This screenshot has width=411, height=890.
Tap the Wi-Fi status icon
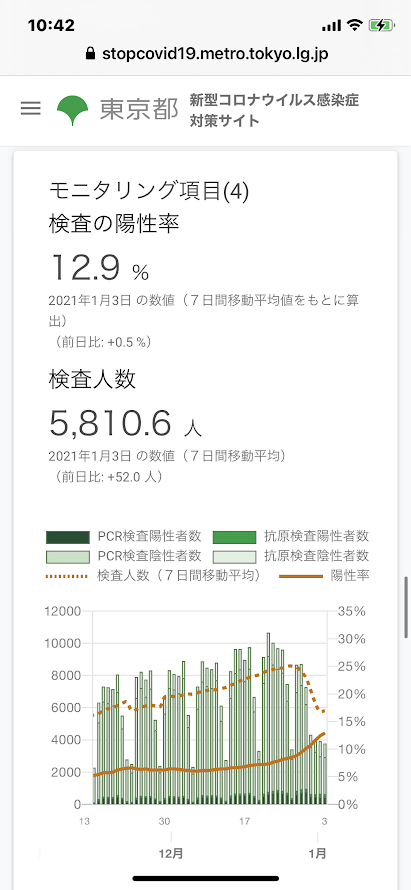[355, 25]
